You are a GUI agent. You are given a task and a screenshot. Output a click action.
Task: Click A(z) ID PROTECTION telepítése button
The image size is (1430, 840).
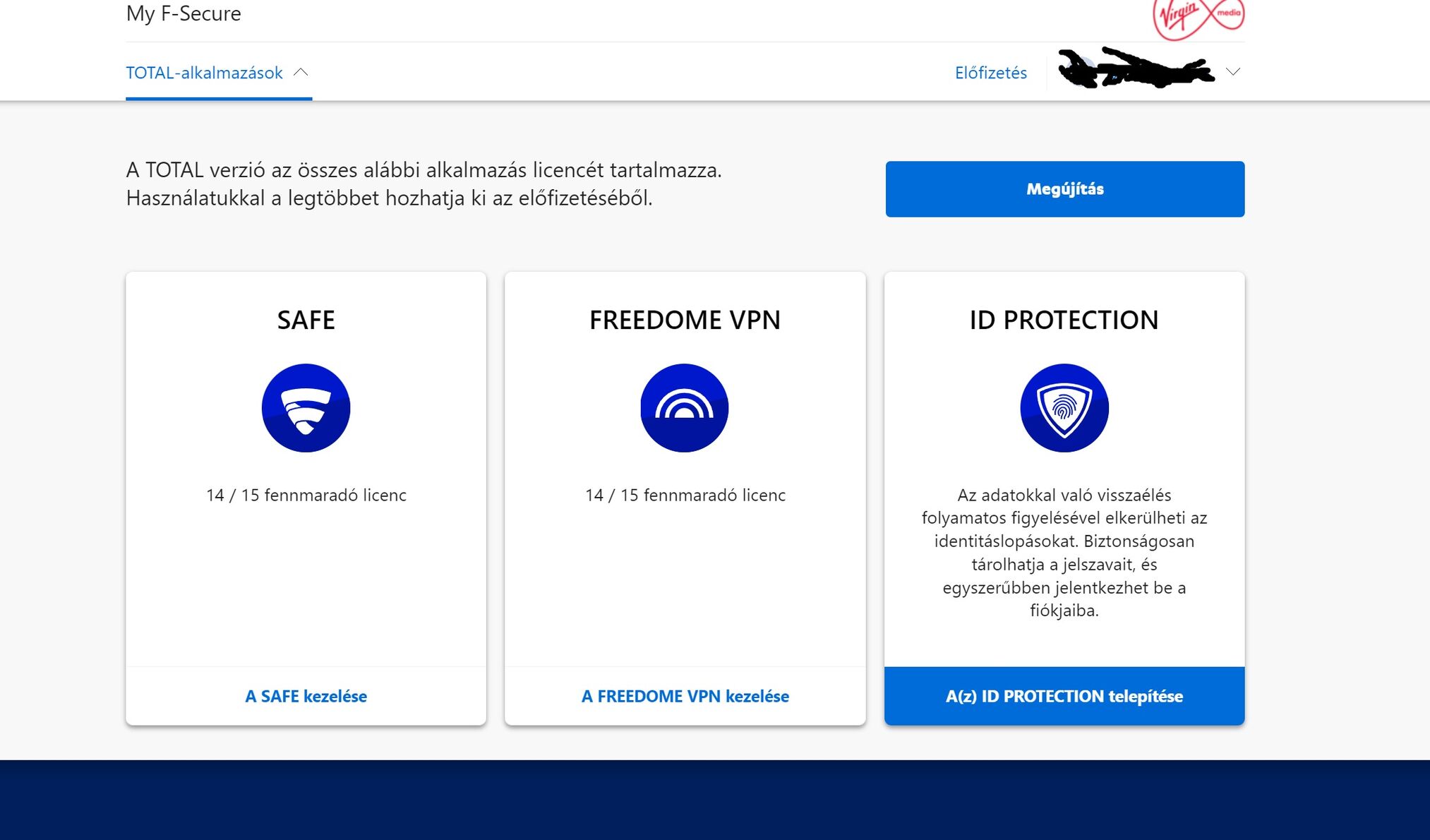click(1064, 696)
